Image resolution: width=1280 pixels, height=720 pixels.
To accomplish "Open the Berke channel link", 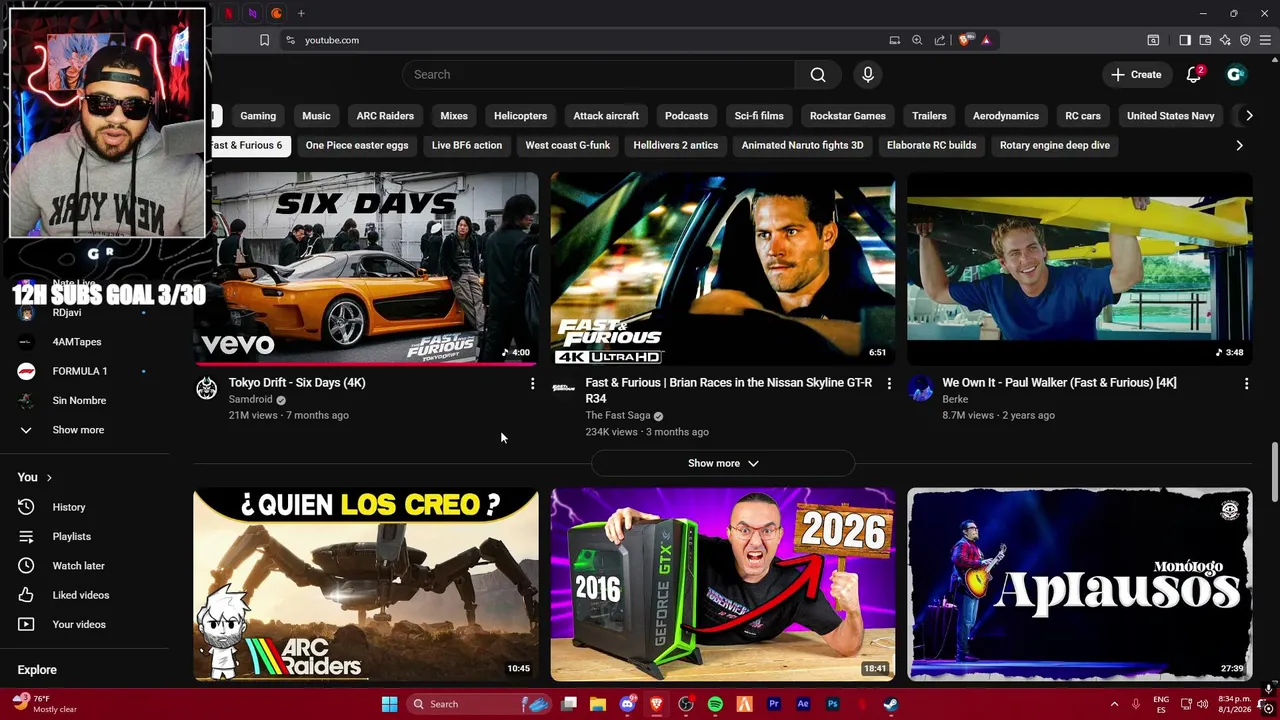I will 955,400.
